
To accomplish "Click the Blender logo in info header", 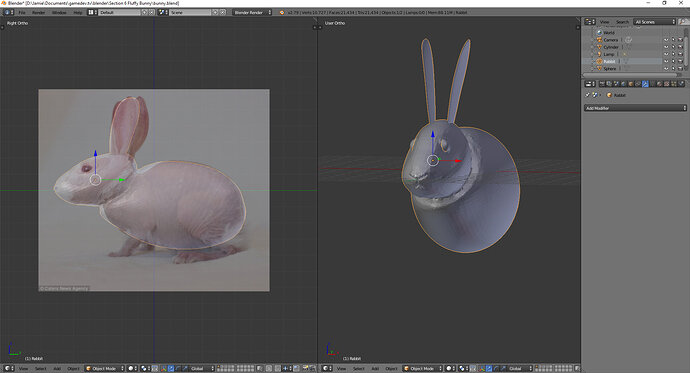I will [282, 12].
